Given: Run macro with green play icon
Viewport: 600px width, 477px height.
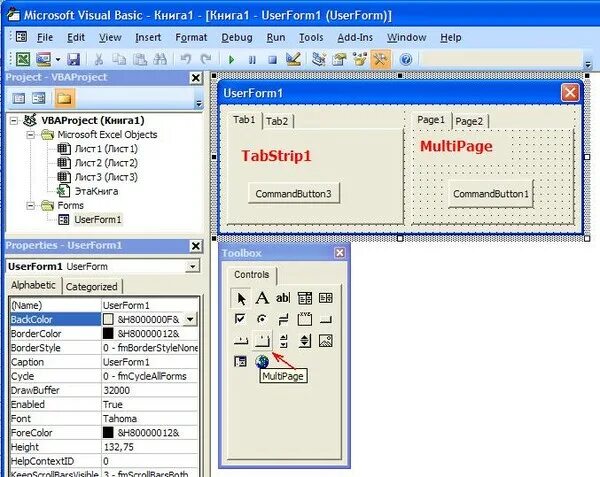Looking at the screenshot, I should 231,60.
